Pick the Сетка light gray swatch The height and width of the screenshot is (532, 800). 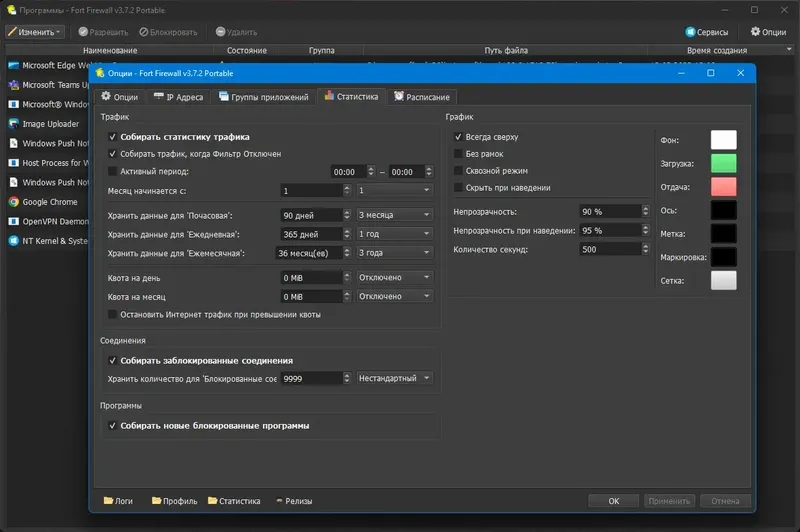pyautogui.click(x=723, y=281)
